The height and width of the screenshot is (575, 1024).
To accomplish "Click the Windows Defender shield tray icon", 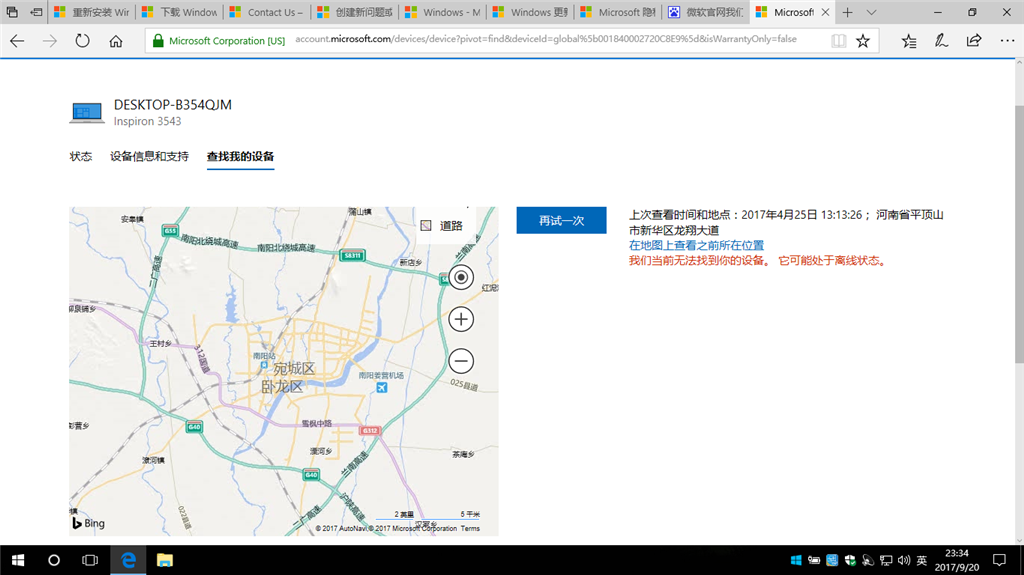I will tap(850, 560).
